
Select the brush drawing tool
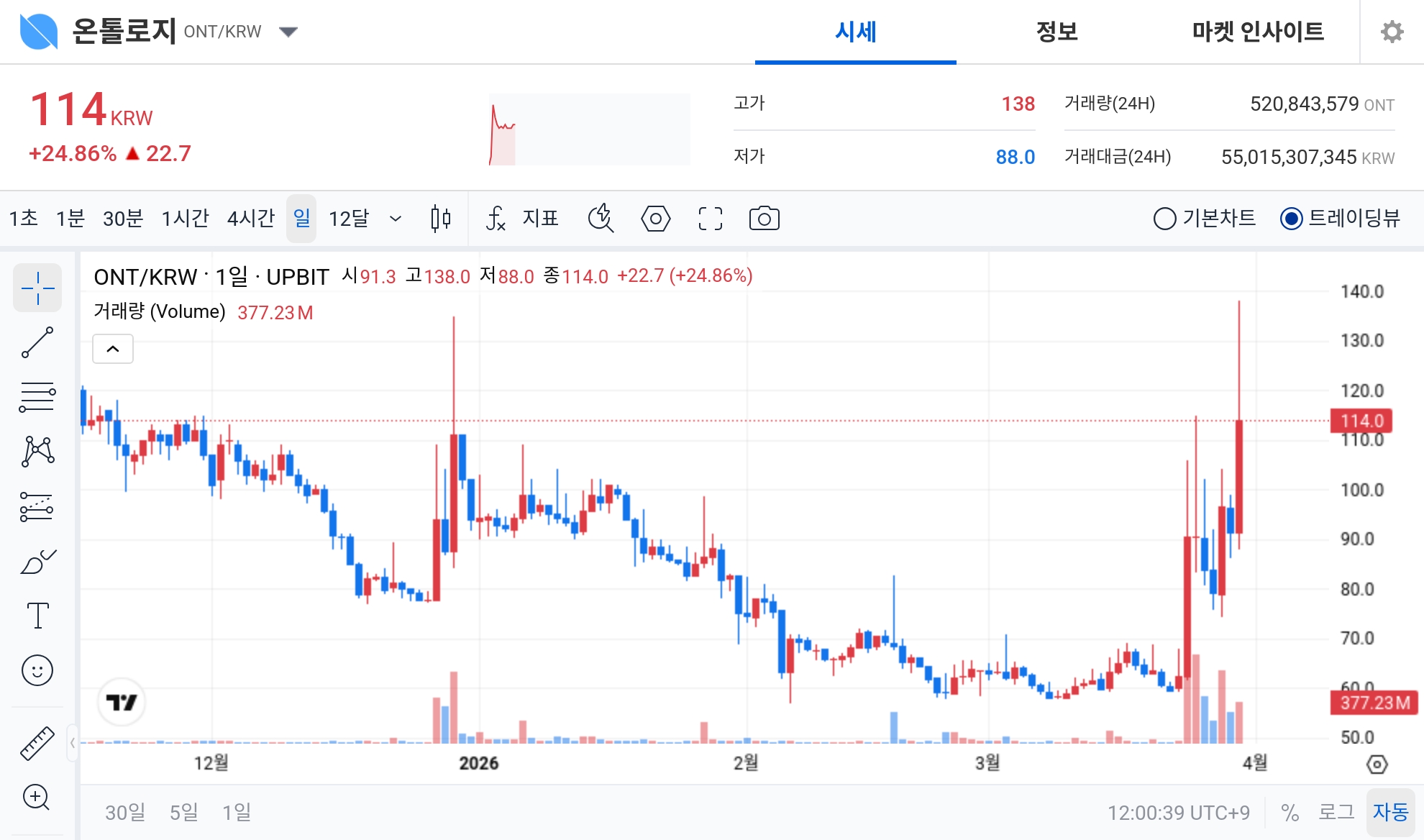[x=37, y=561]
